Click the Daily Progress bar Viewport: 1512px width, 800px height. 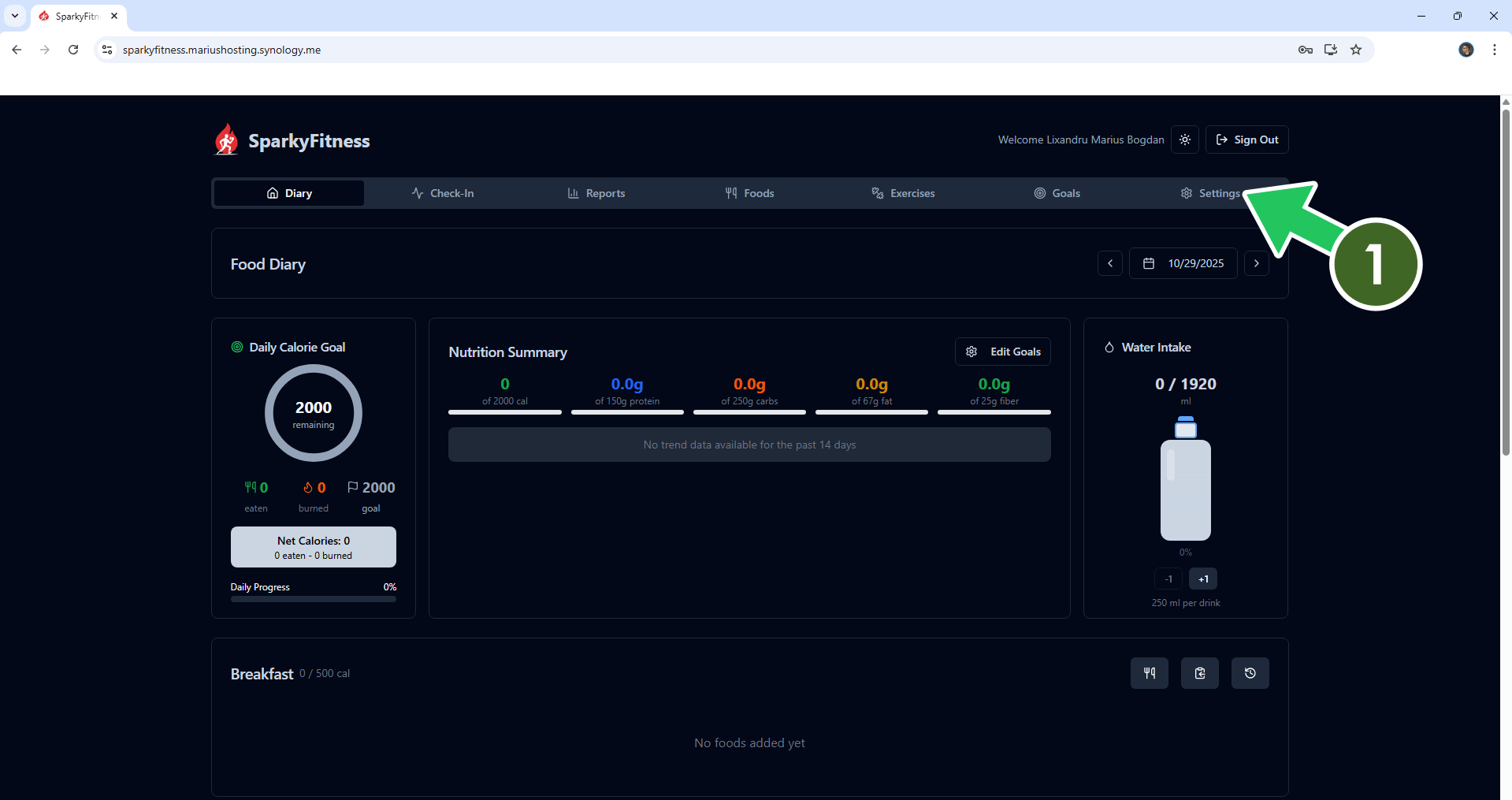[313, 599]
